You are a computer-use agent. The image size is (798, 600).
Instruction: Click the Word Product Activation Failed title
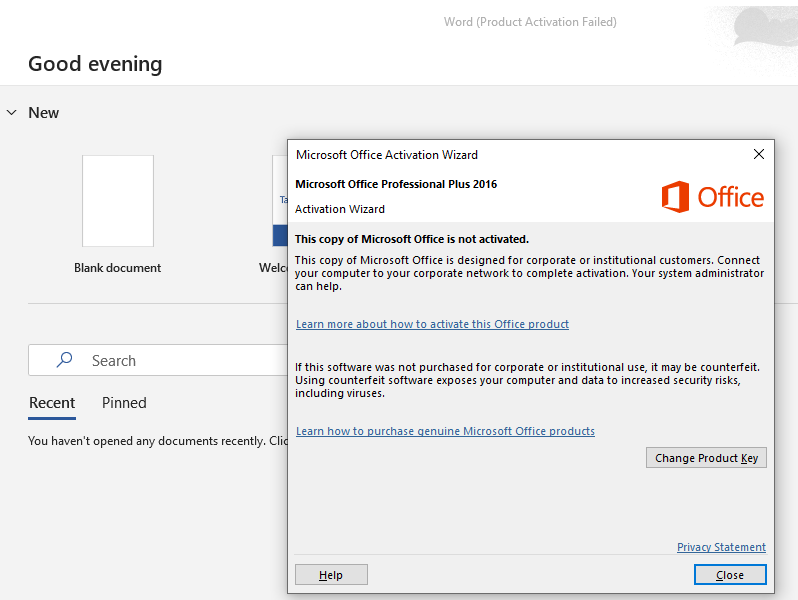tap(530, 22)
